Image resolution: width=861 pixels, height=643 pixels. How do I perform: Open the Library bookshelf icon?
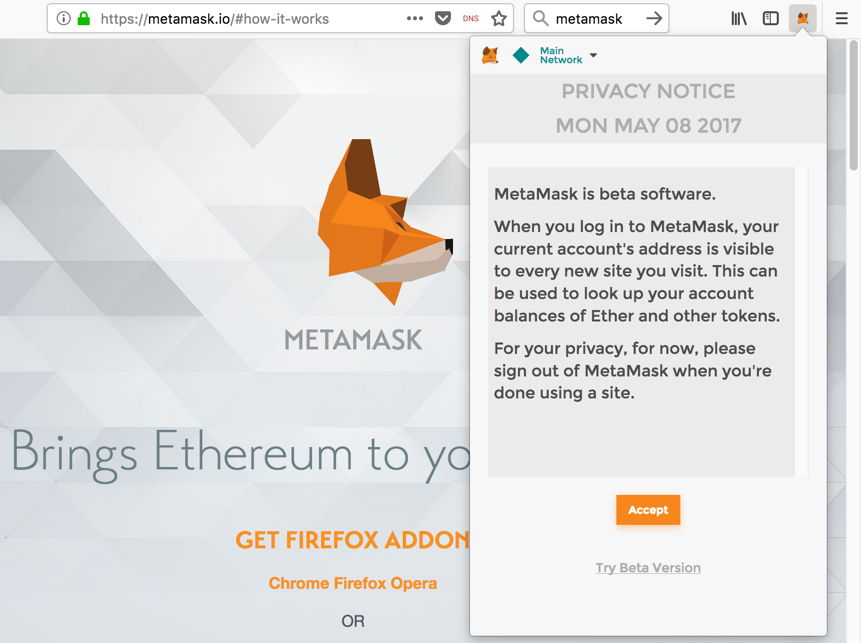tap(739, 19)
